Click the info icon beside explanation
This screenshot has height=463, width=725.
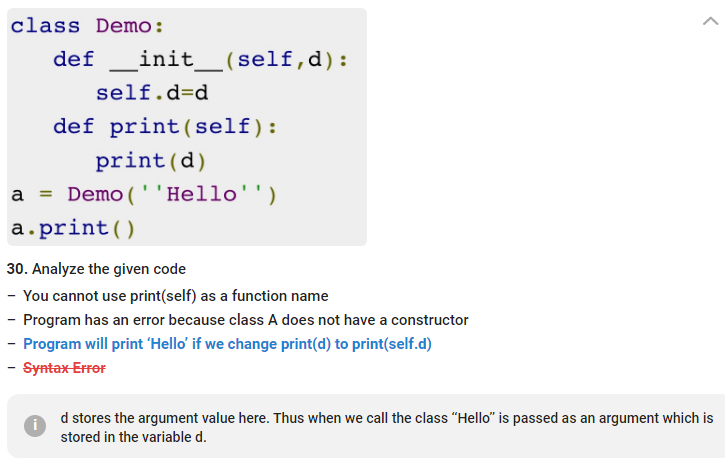click(x=35, y=426)
